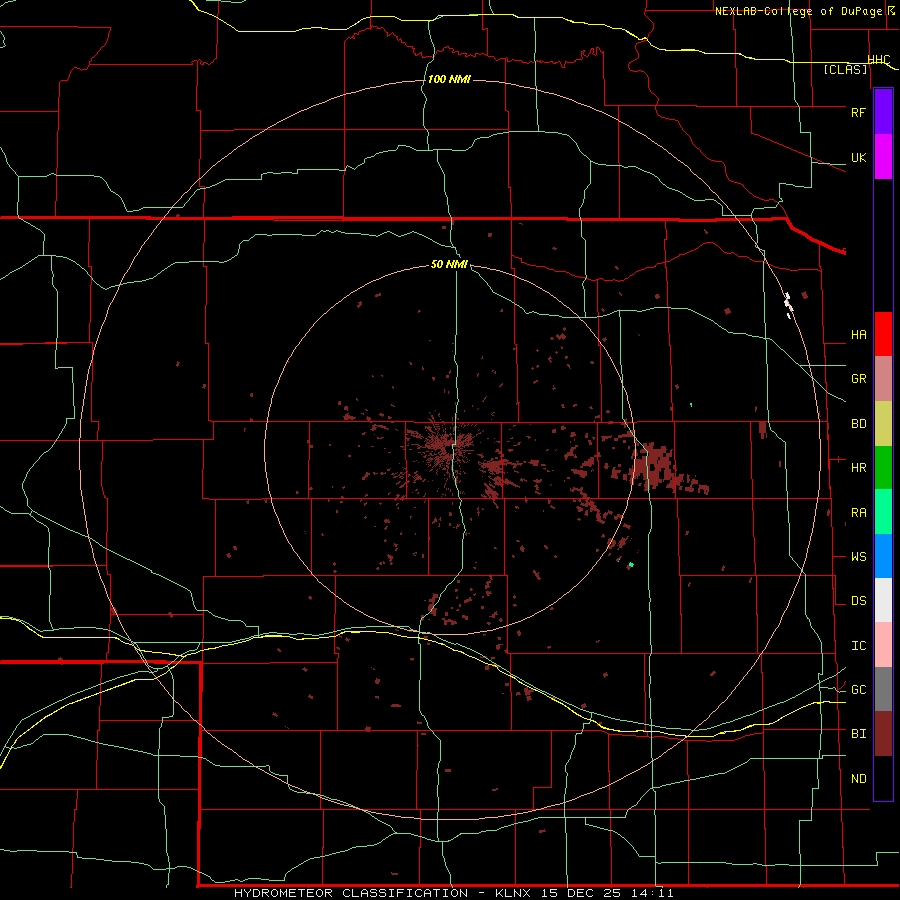Select the BD yellow legend color block
This screenshot has height=900, width=900.
pyautogui.click(x=883, y=423)
